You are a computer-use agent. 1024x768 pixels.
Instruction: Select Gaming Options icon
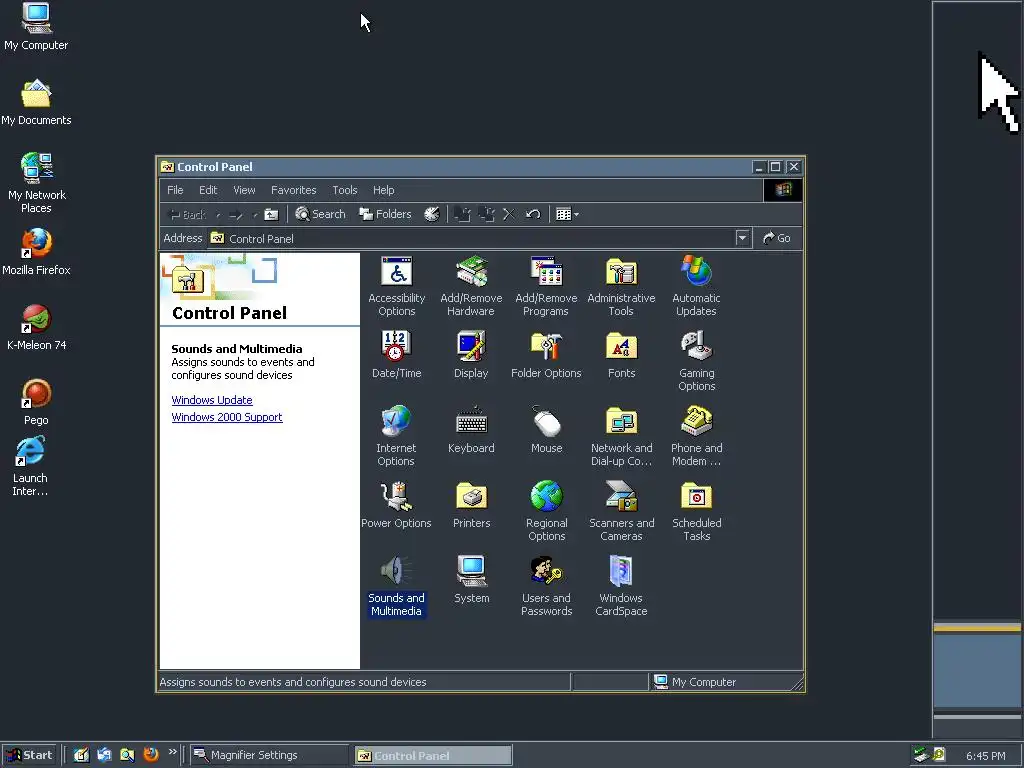(696, 360)
